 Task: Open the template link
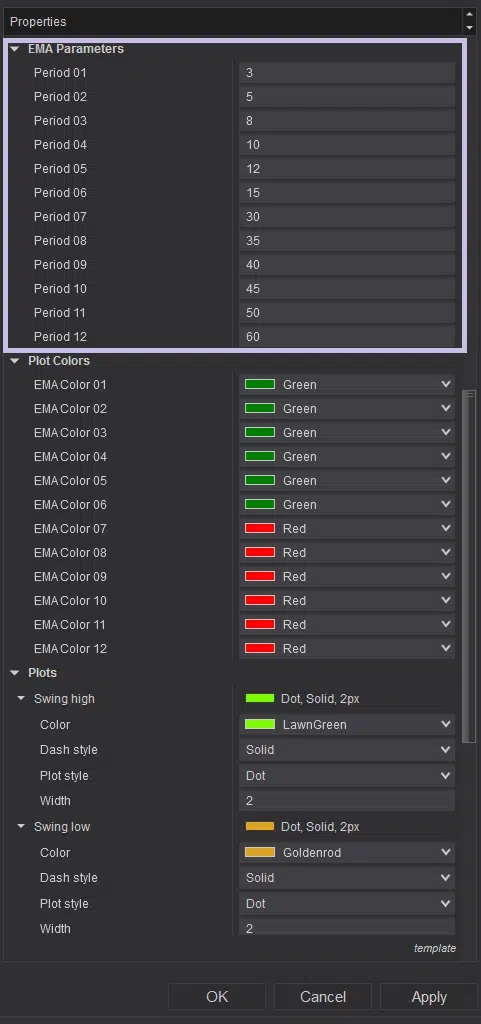[x=435, y=948]
